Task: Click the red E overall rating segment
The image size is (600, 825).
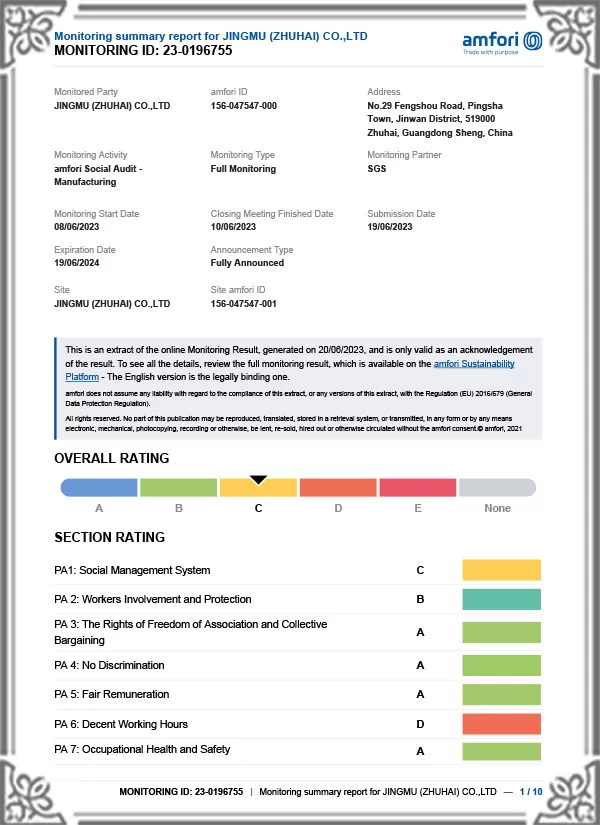Action: click(417, 488)
